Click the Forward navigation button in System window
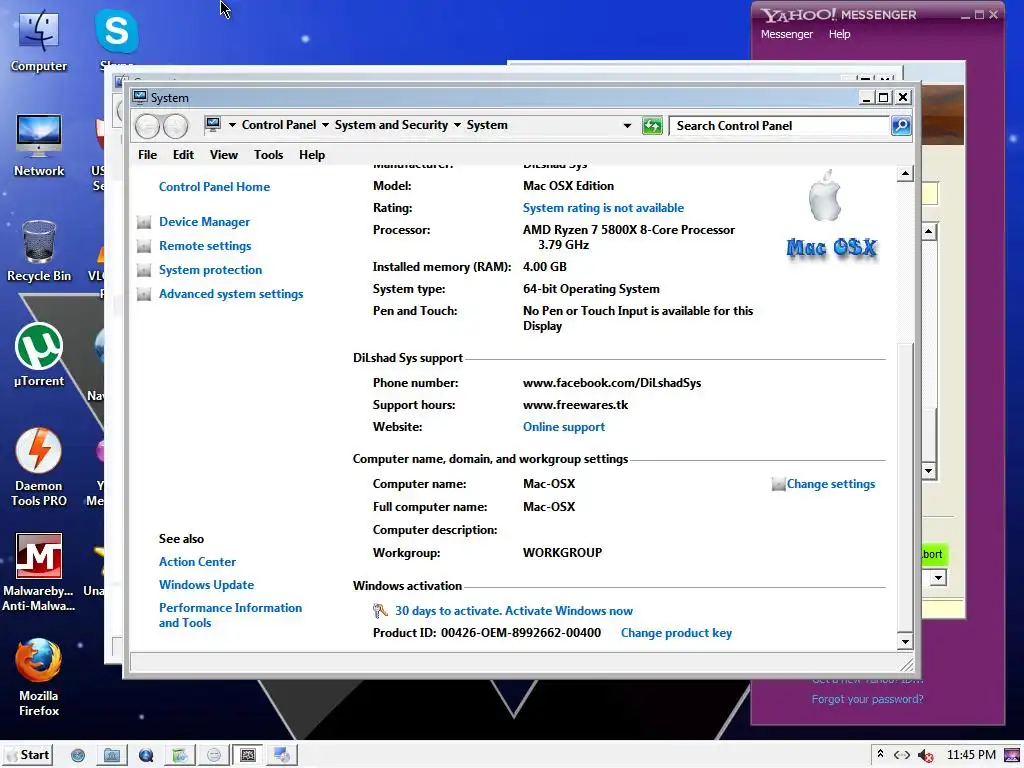1024x768 pixels. tap(176, 125)
